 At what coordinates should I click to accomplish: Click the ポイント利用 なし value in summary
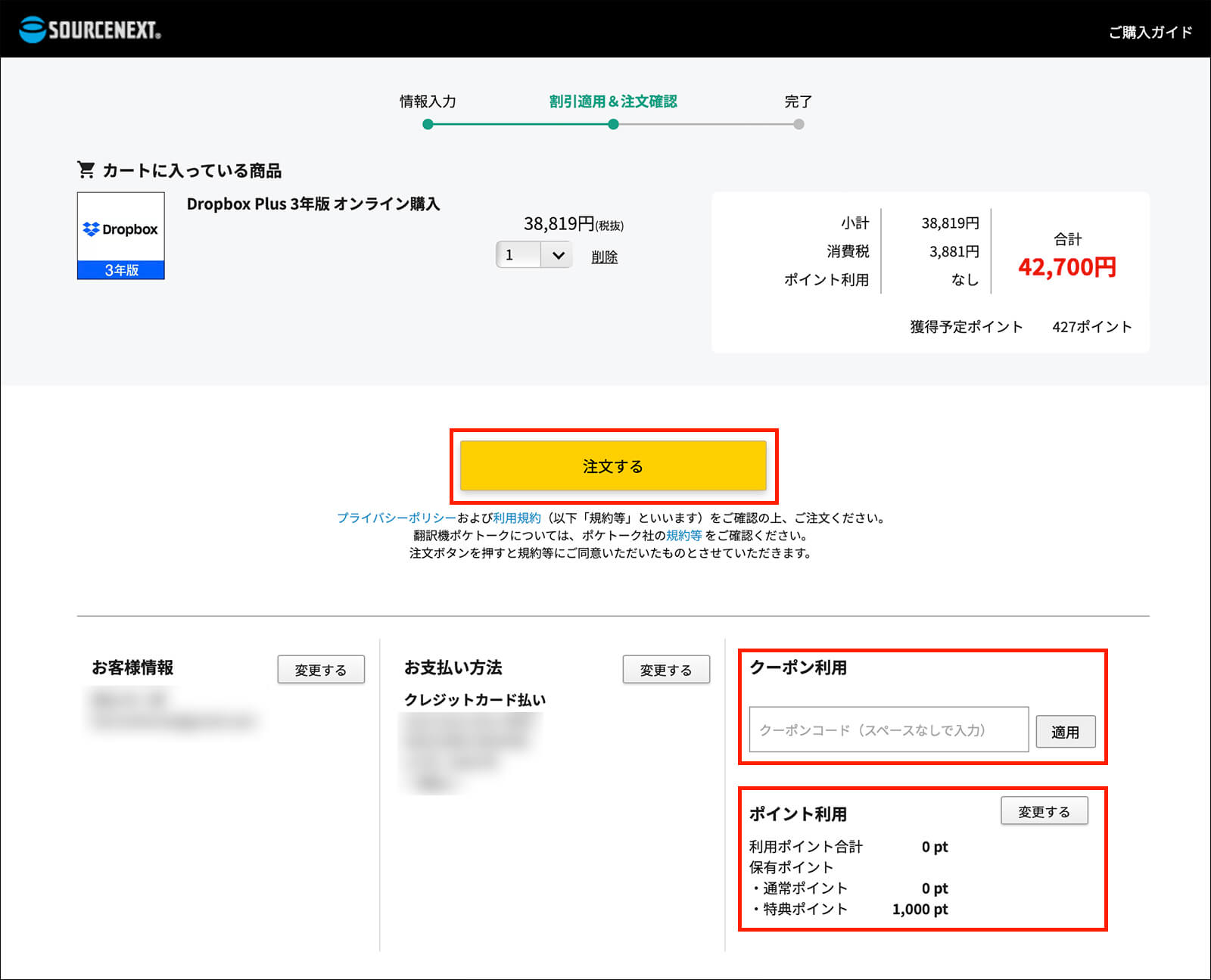(x=965, y=280)
